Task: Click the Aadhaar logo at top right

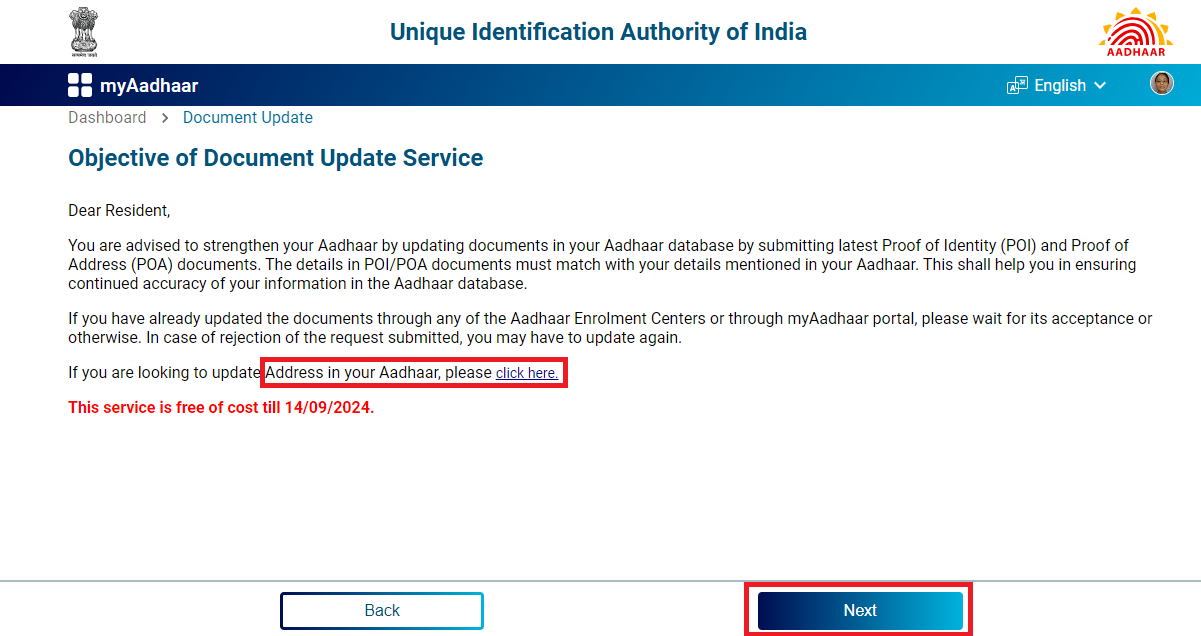Action: 1135,31
